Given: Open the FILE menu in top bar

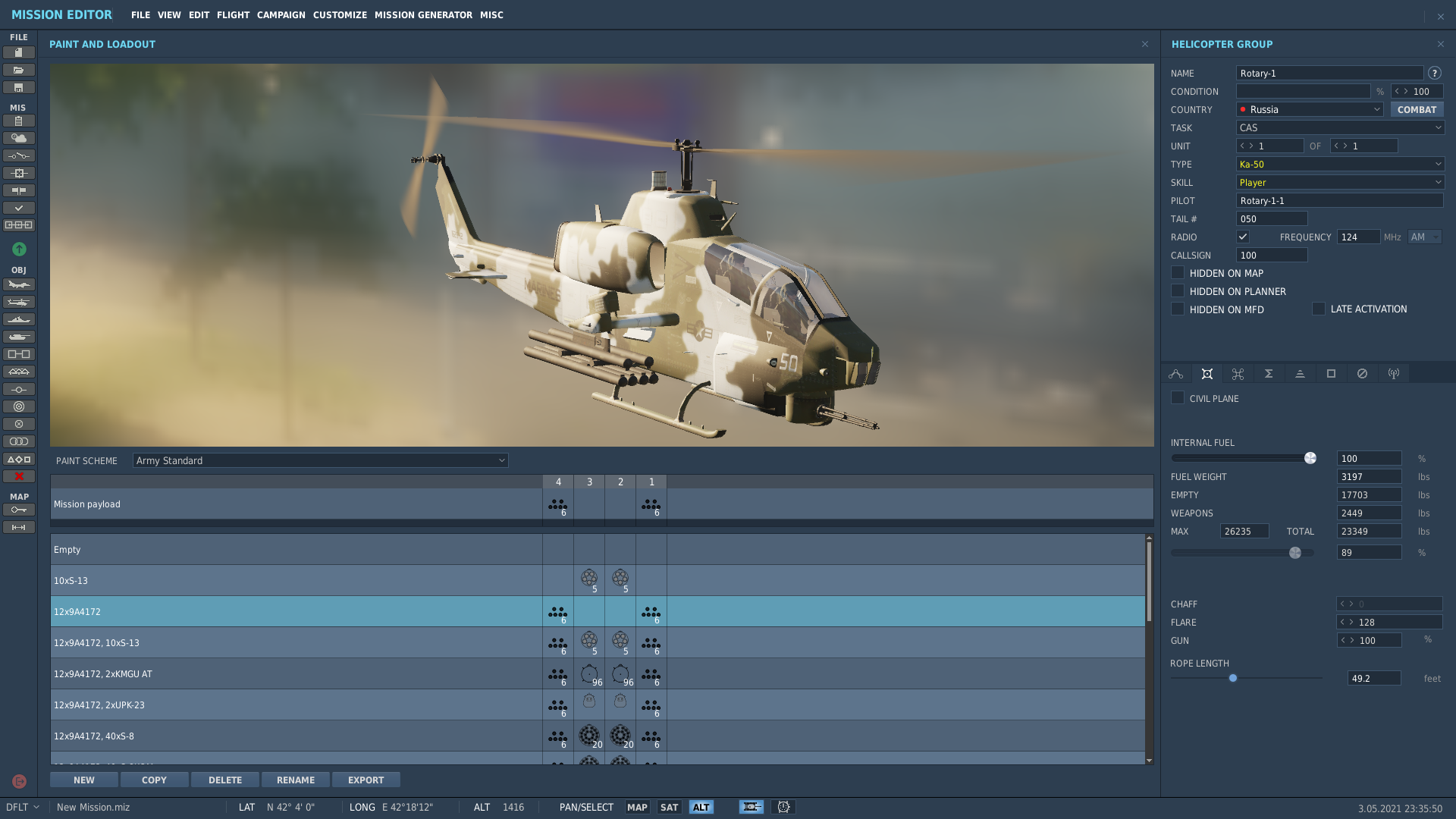Looking at the screenshot, I should coord(140,14).
